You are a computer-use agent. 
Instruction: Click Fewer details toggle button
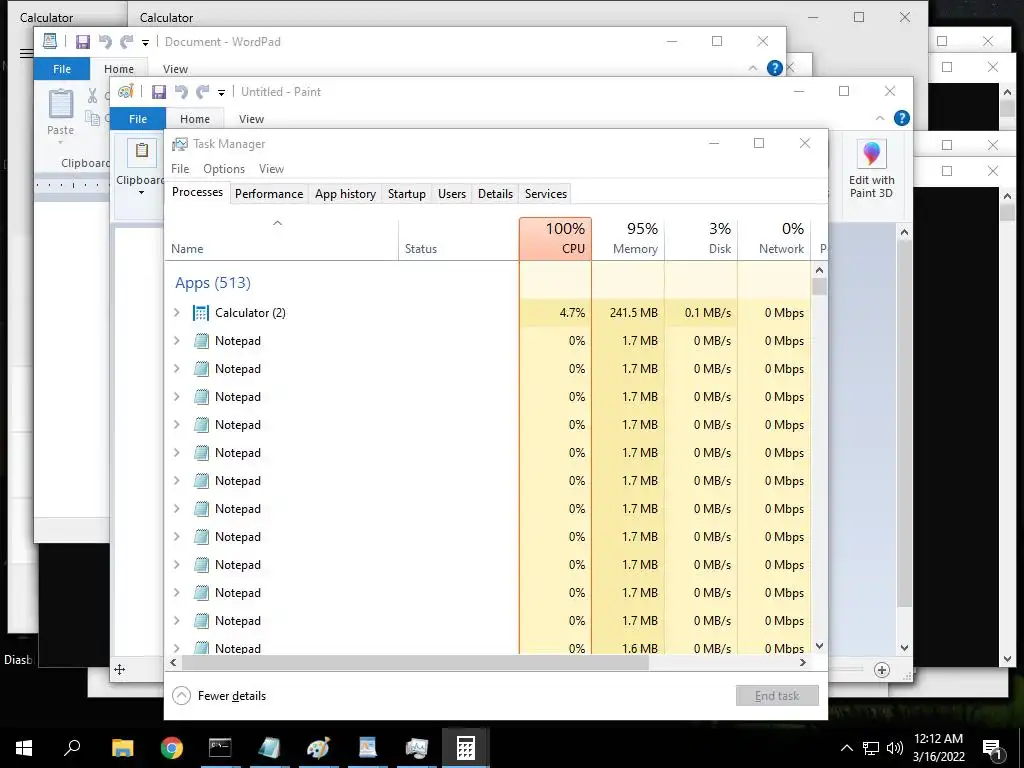coord(219,696)
